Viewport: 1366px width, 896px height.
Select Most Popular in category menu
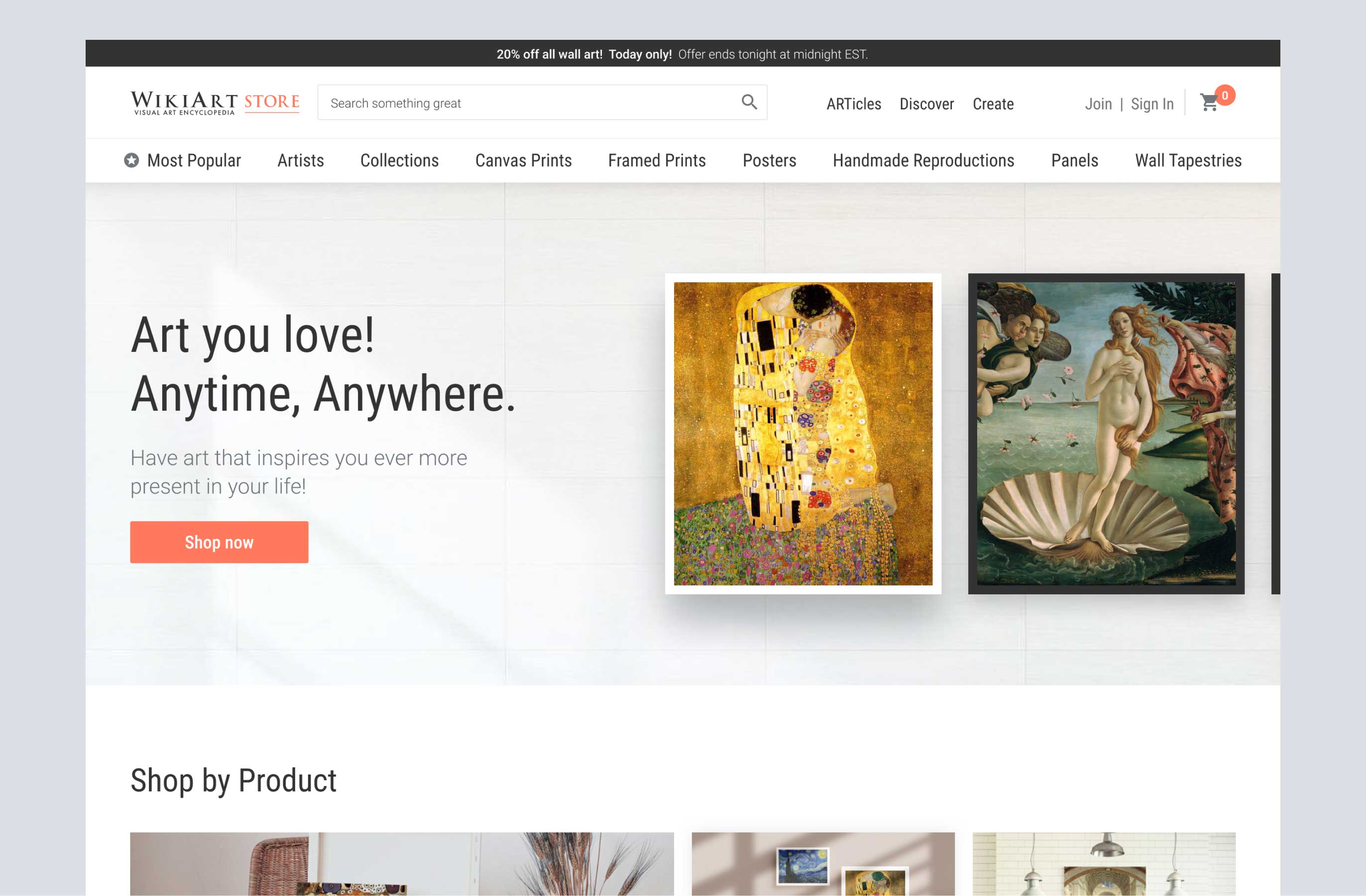194,161
